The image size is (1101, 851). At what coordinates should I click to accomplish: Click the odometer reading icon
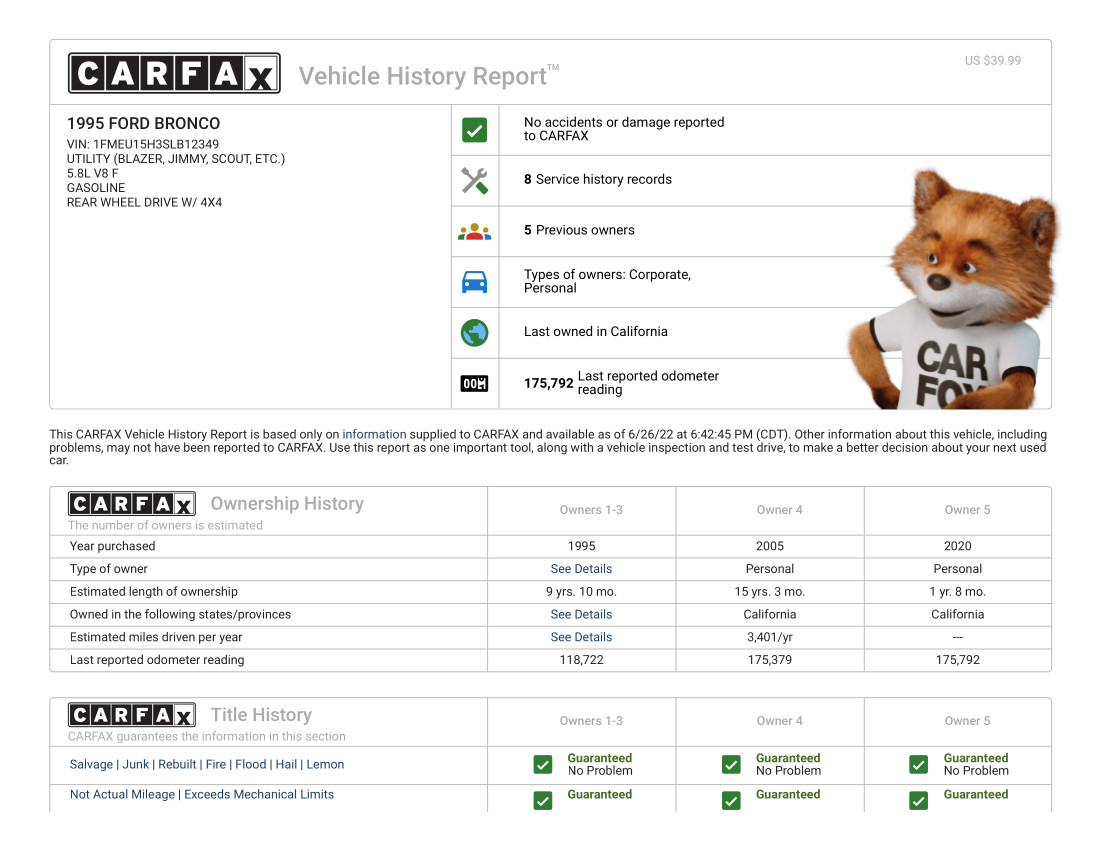pos(475,383)
